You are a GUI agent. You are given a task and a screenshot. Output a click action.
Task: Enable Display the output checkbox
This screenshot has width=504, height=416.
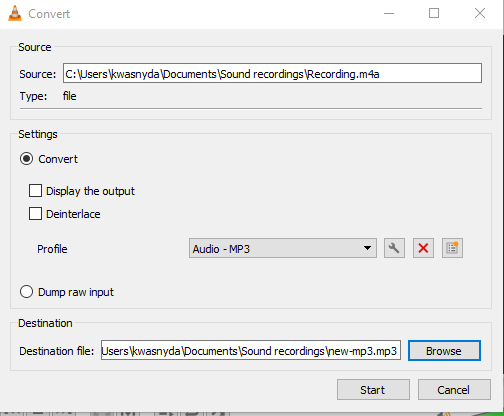[35, 191]
